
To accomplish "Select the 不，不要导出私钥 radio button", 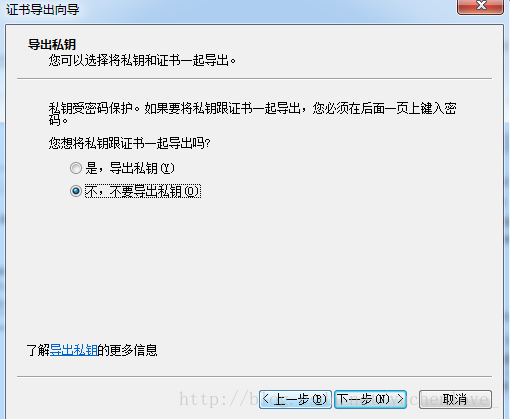I will coord(76,191).
